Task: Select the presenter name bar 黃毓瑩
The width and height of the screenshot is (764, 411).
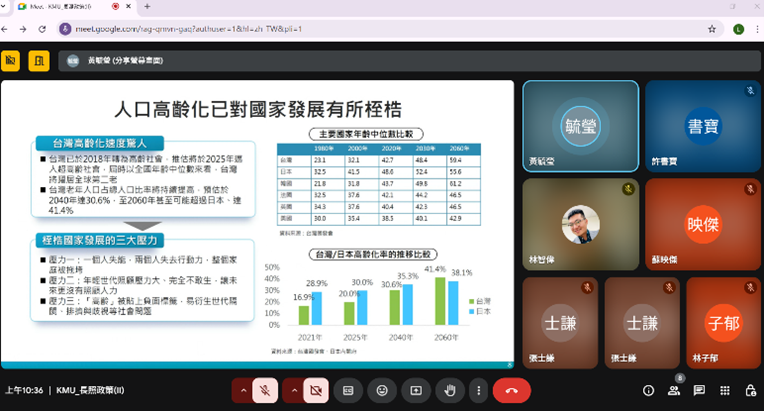Action: pyautogui.click(x=409, y=61)
